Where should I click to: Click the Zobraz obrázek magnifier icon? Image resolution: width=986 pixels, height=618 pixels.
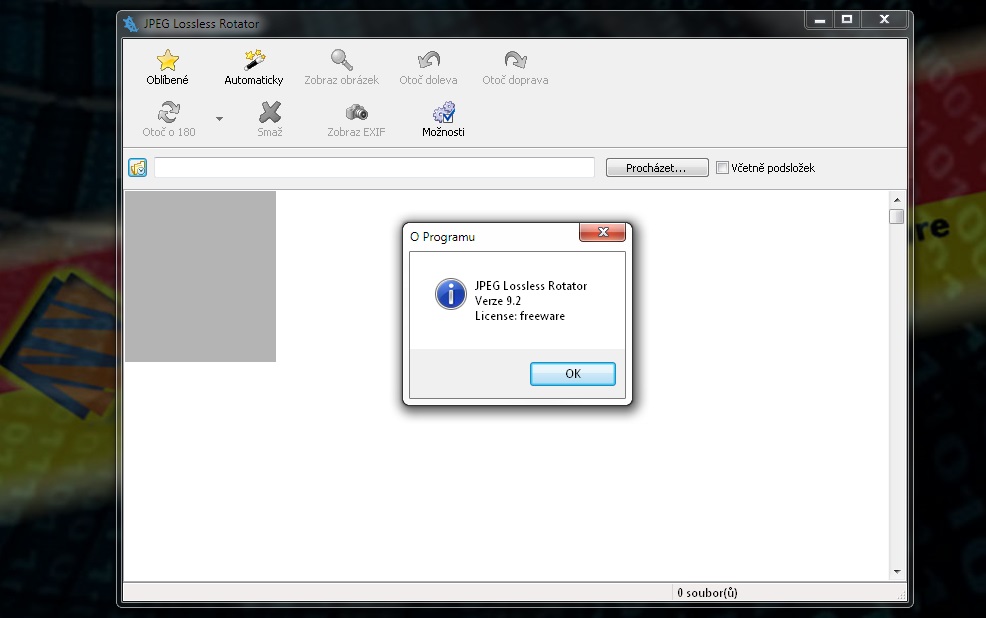pos(341,60)
